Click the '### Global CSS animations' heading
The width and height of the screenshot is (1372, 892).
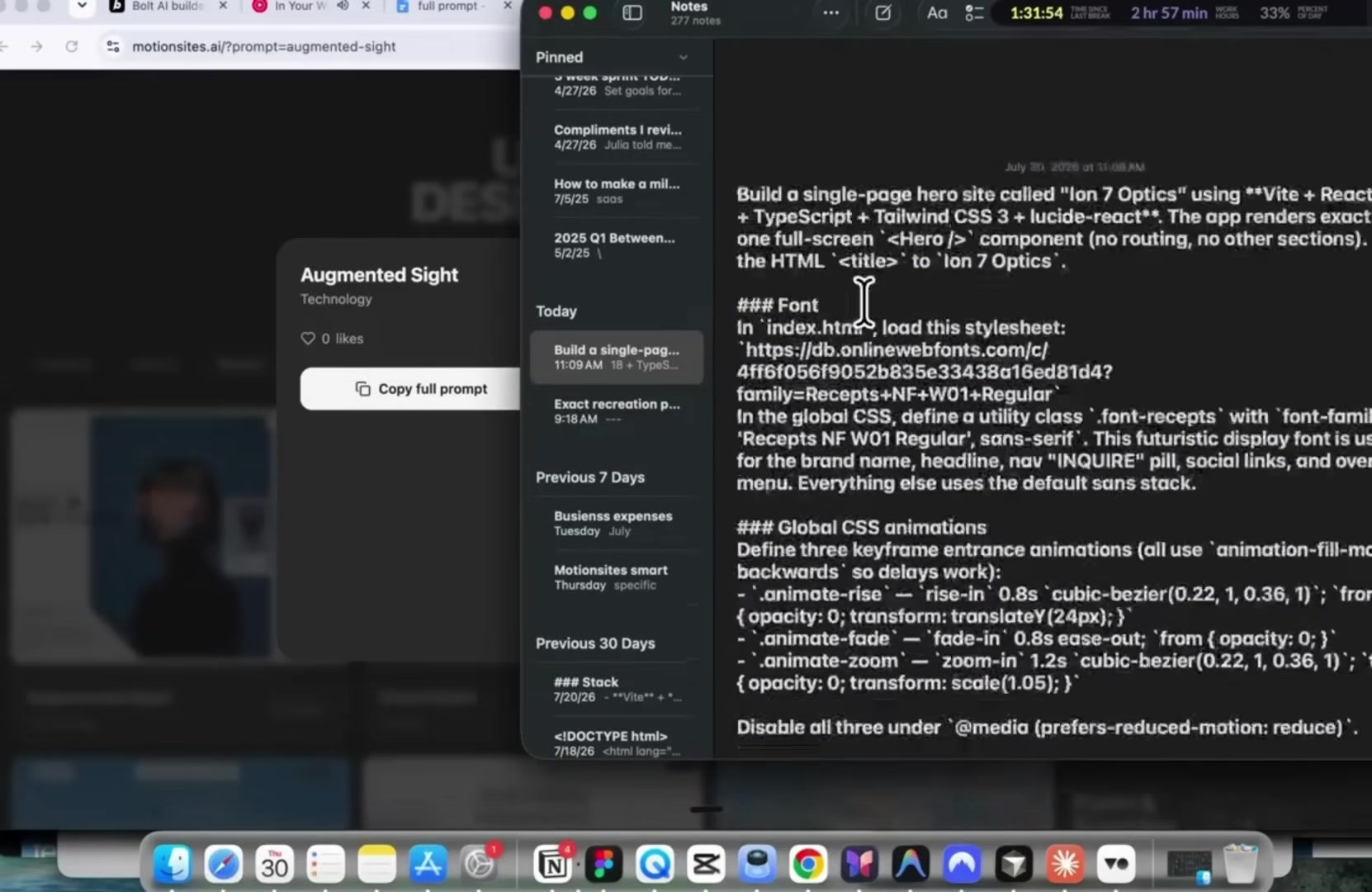[861, 527]
